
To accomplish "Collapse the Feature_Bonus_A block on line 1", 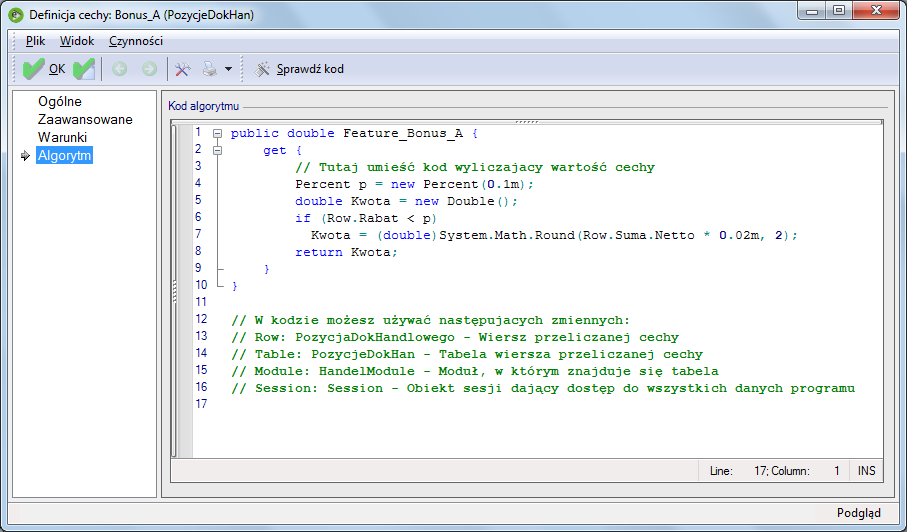I will [217, 134].
